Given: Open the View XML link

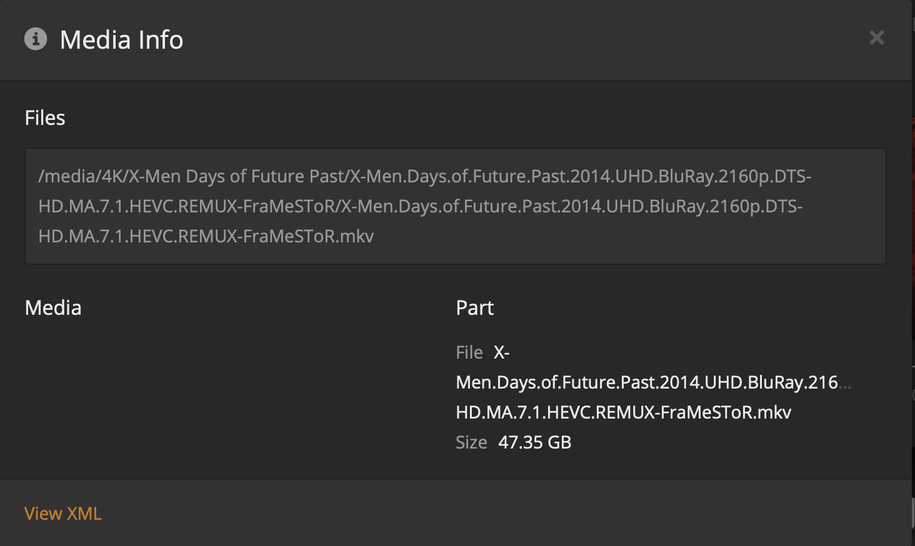Looking at the screenshot, I should coord(63,513).
